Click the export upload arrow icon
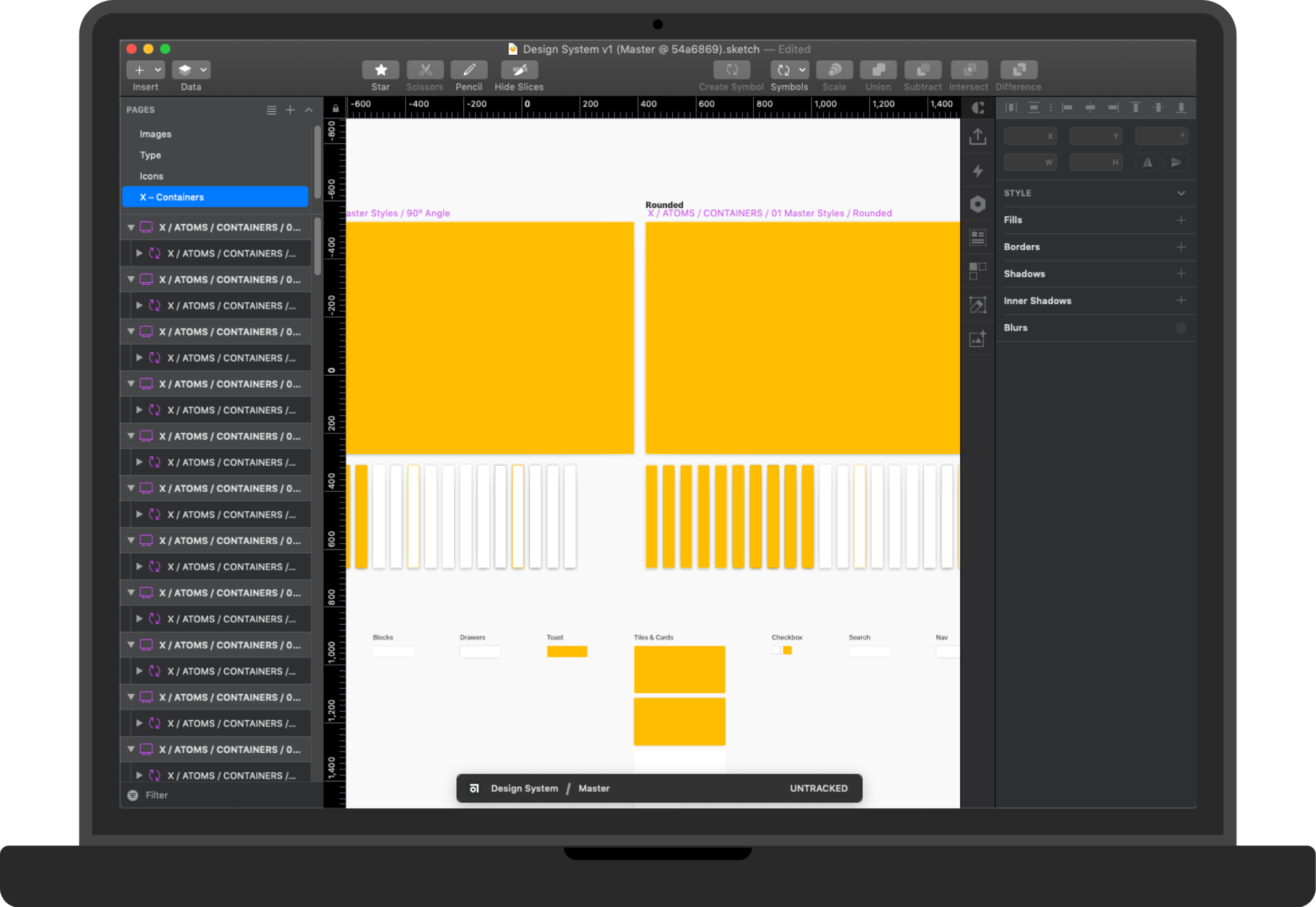The height and width of the screenshot is (907, 1316). tap(978, 136)
